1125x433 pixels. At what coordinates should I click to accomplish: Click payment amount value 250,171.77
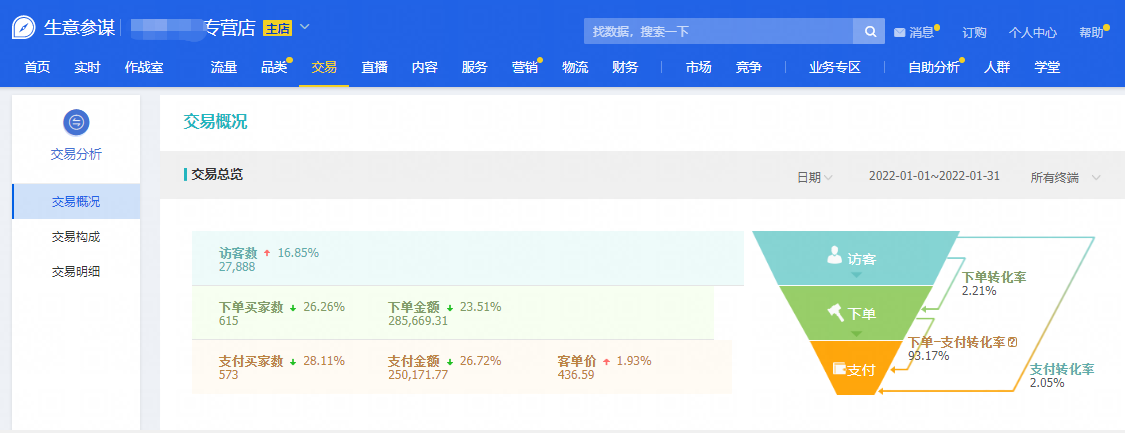pyautogui.click(x=418, y=375)
